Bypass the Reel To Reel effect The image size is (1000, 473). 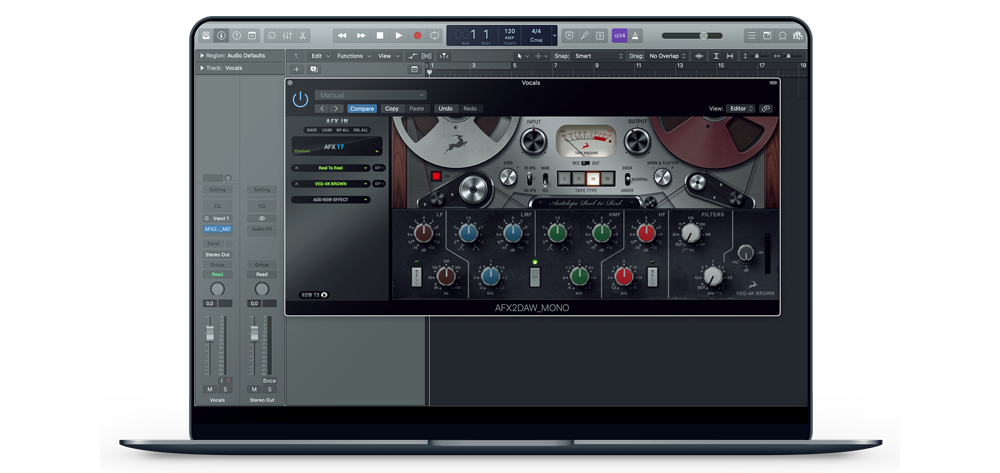coord(379,168)
